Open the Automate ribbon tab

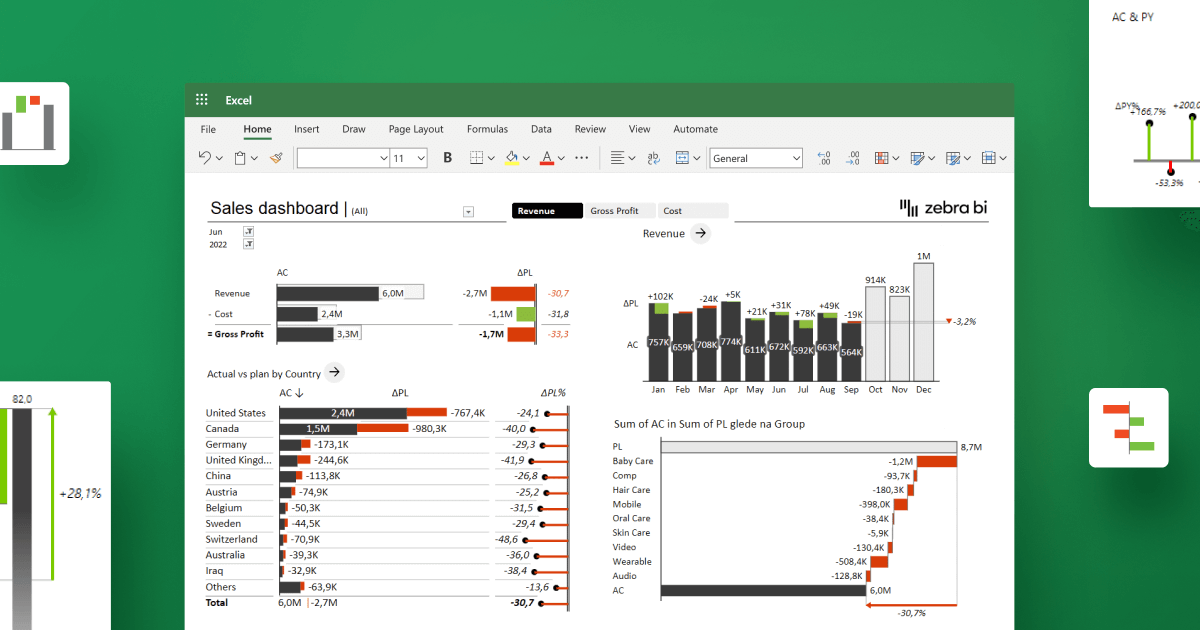[x=695, y=128]
